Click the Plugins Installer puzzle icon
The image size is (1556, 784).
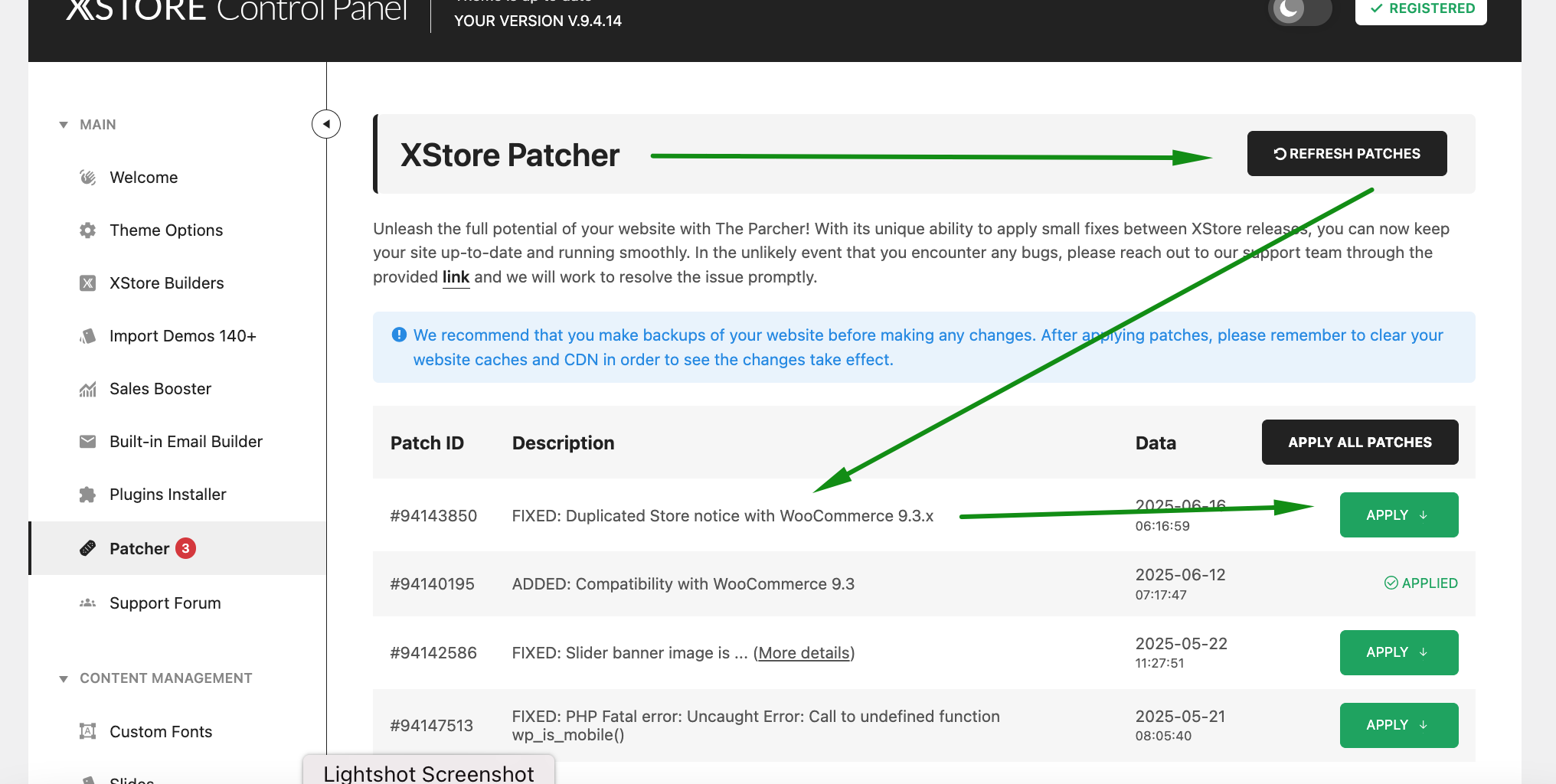pyautogui.click(x=88, y=495)
